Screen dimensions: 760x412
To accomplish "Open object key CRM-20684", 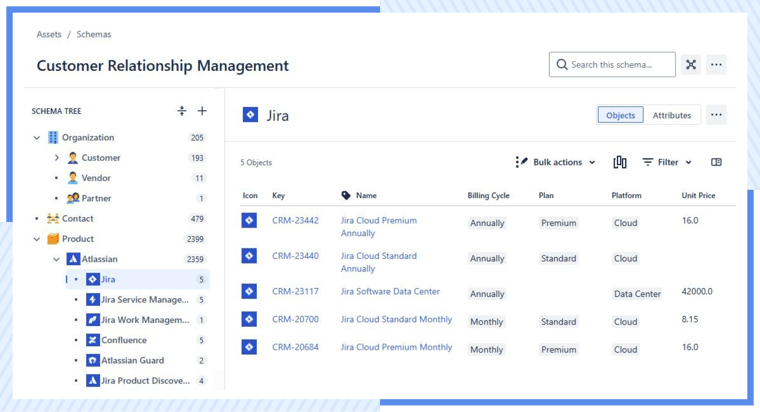I will pos(295,347).
